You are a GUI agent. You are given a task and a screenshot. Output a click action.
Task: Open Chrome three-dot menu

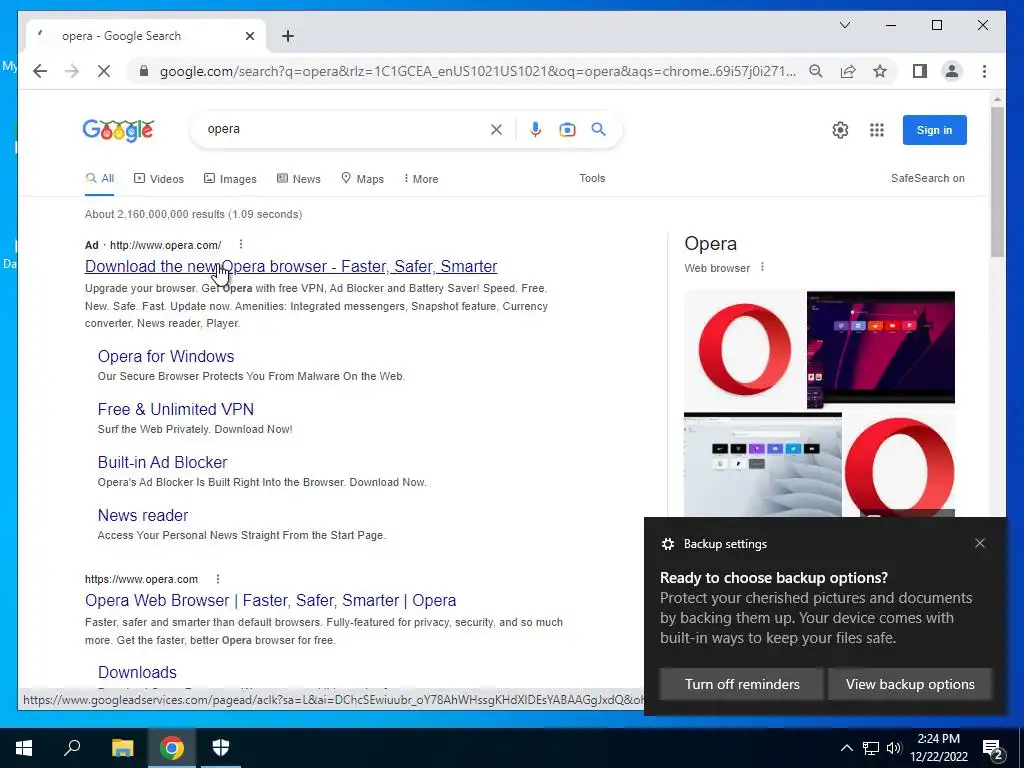tap(984, 71)
